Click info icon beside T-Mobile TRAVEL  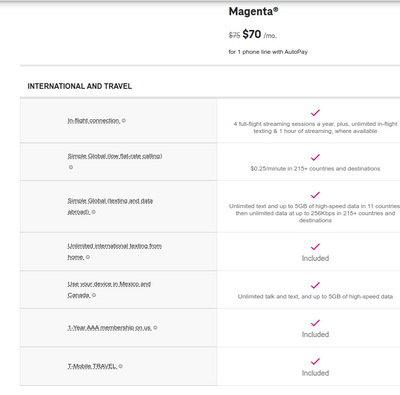tap(121, 366)
